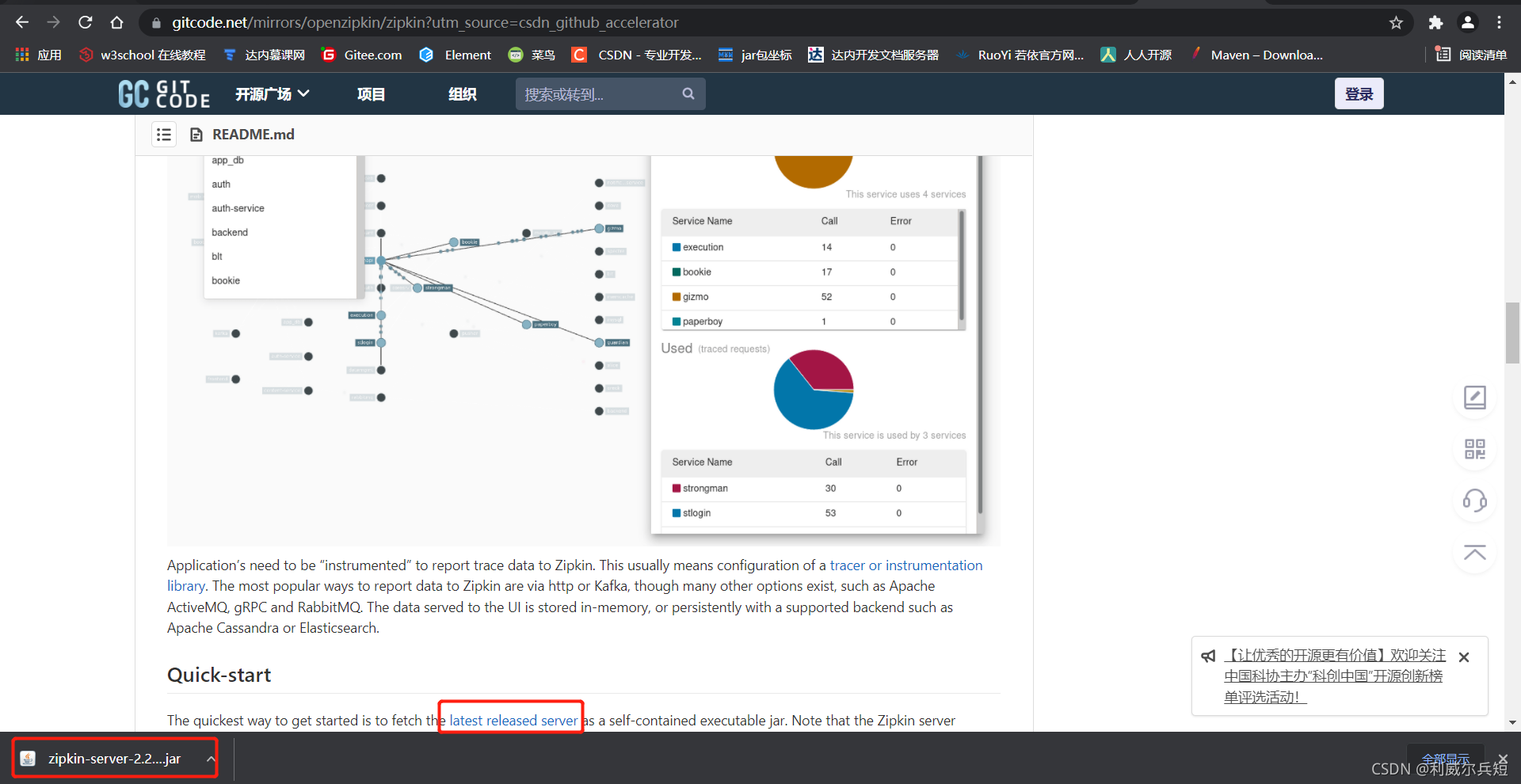Click the strongman row in the used-by table
This screenshot has height=784, width=1521.
[814, 488]
